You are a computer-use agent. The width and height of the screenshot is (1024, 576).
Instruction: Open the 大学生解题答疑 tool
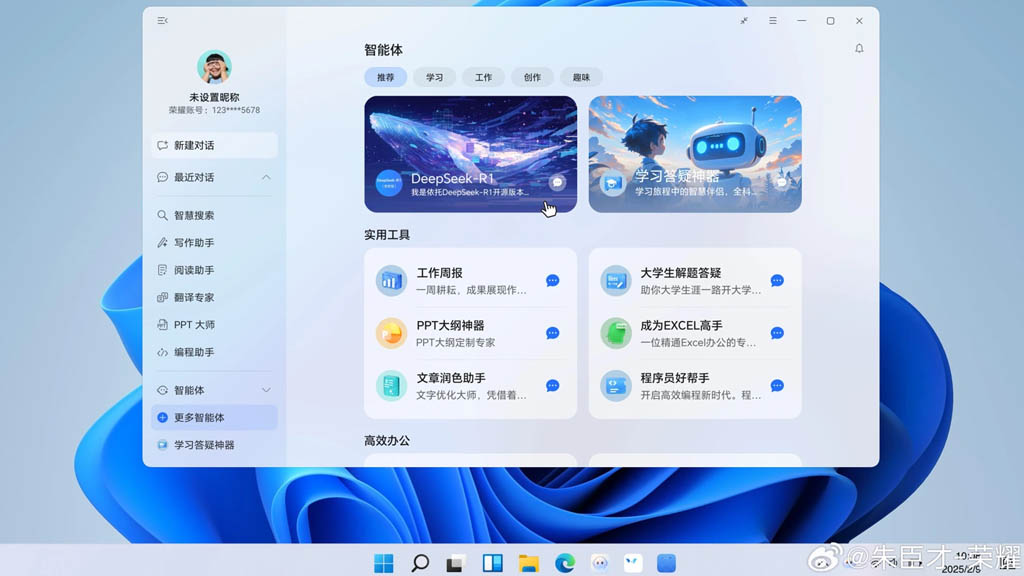(x=695, y=281)
